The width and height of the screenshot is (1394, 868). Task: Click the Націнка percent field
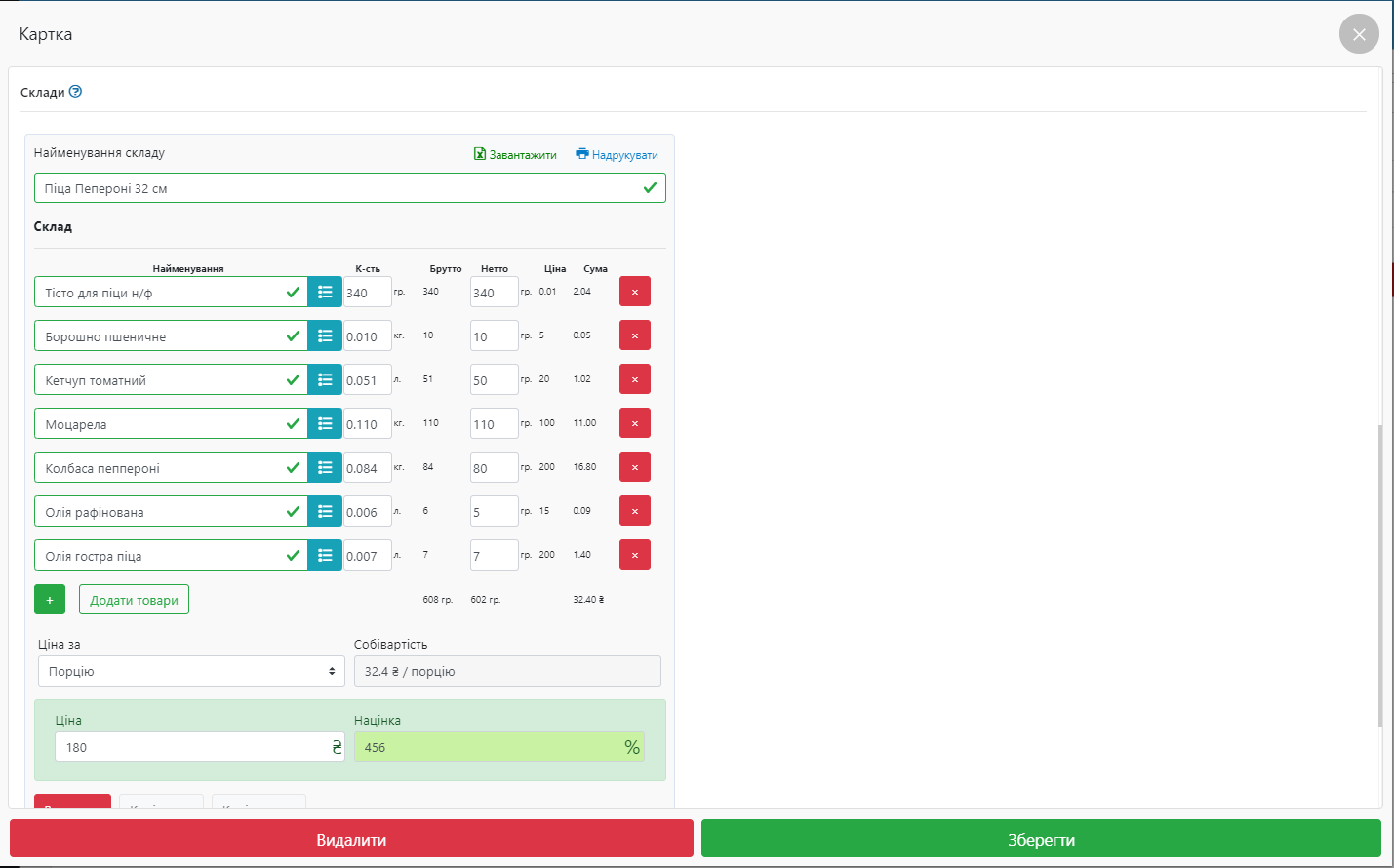click(488, 747)
